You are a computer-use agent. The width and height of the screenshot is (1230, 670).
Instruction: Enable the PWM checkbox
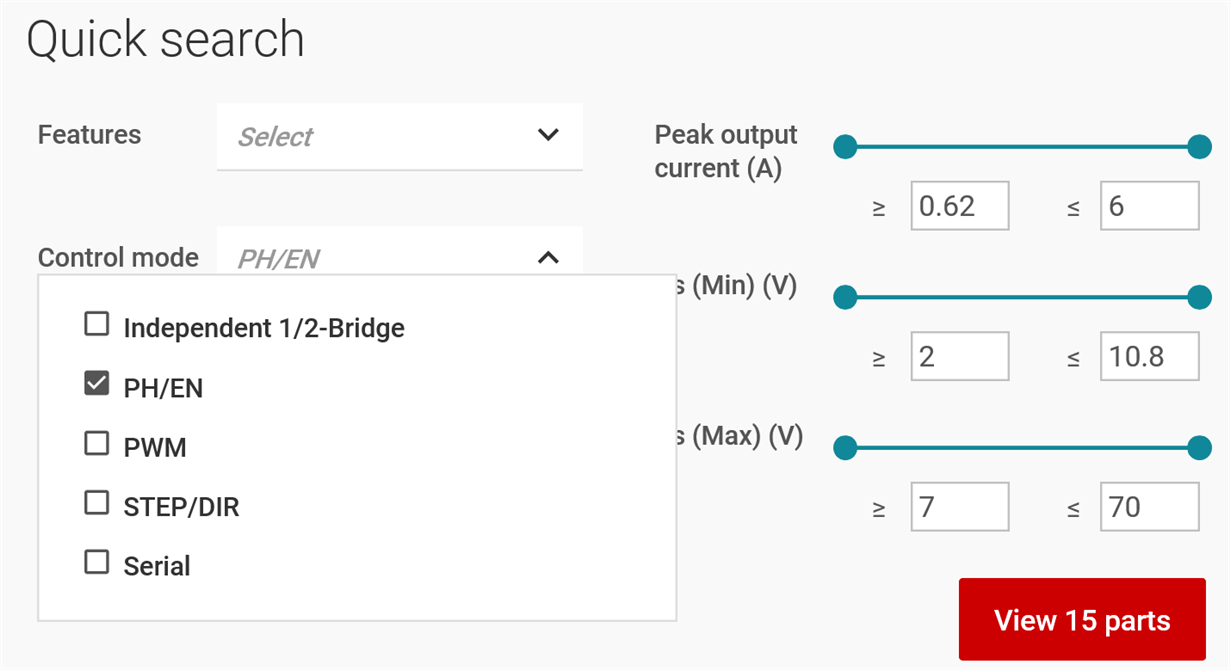(x=96, y=443)
